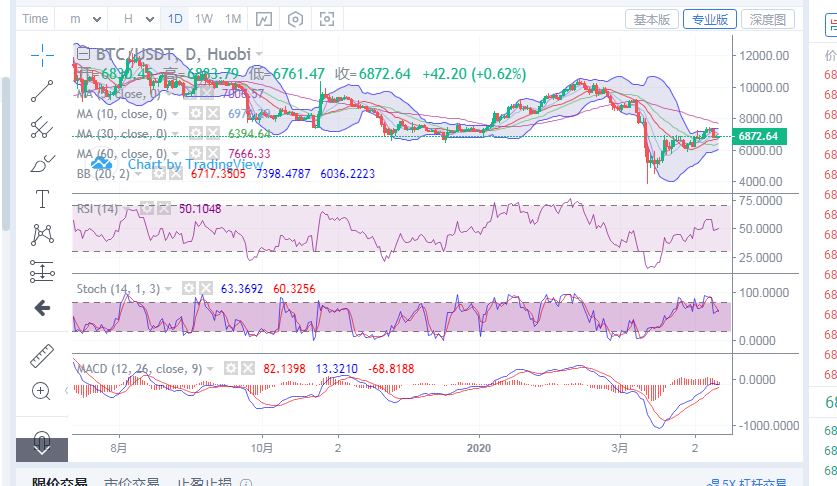Select the trend line drawing tool
This screenshot has height=486, width=837.
[x=42, y=91]
